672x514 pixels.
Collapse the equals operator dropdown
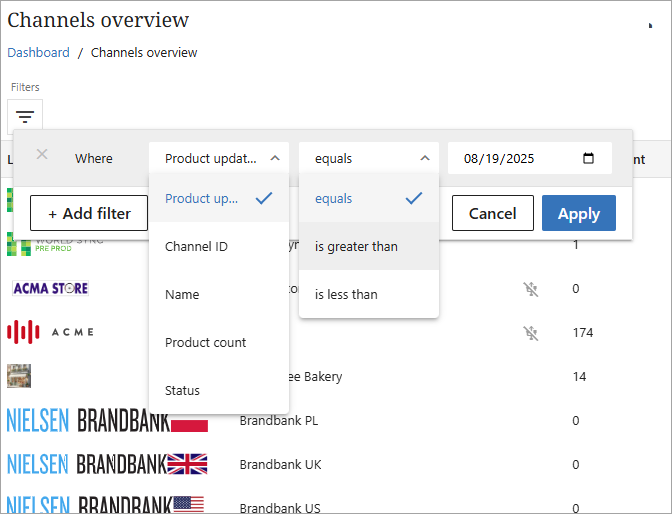pyautogui.click(x=369, y=158)
